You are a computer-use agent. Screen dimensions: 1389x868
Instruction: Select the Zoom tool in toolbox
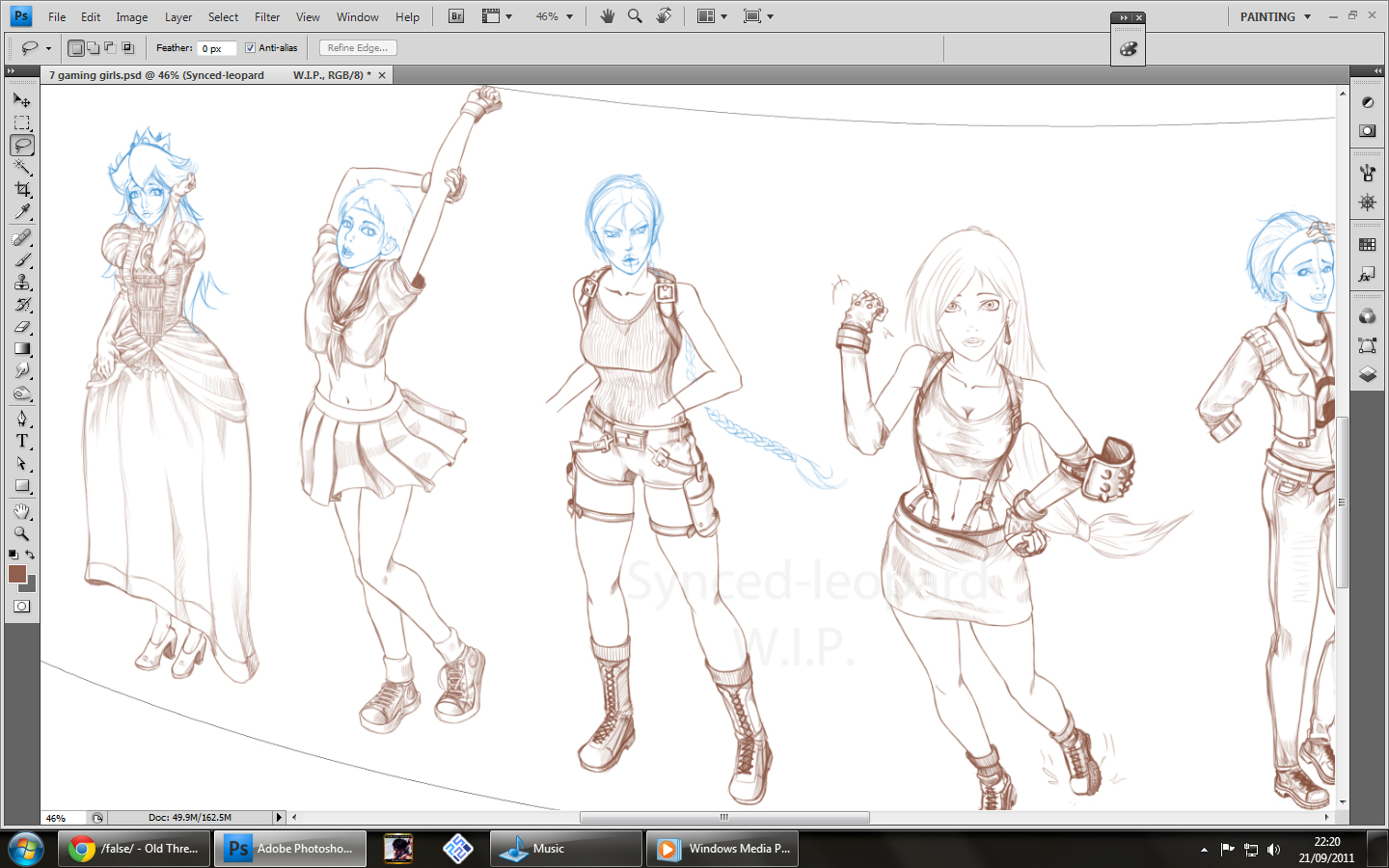[x=21, y=533]
